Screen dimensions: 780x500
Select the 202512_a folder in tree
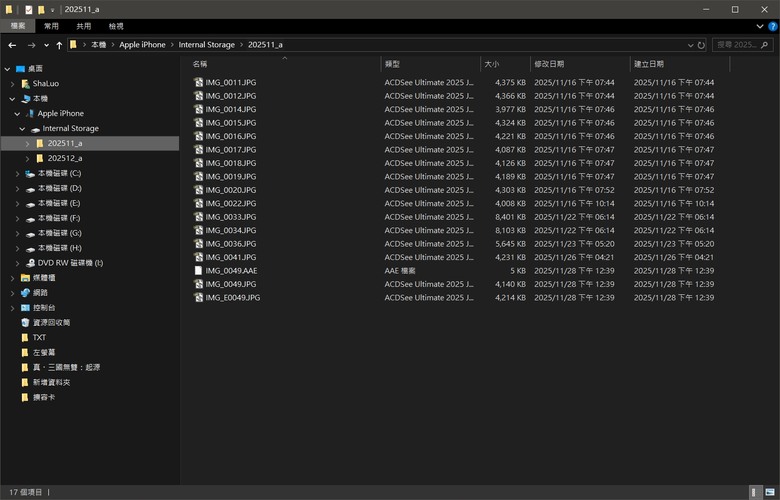point(65,158)
